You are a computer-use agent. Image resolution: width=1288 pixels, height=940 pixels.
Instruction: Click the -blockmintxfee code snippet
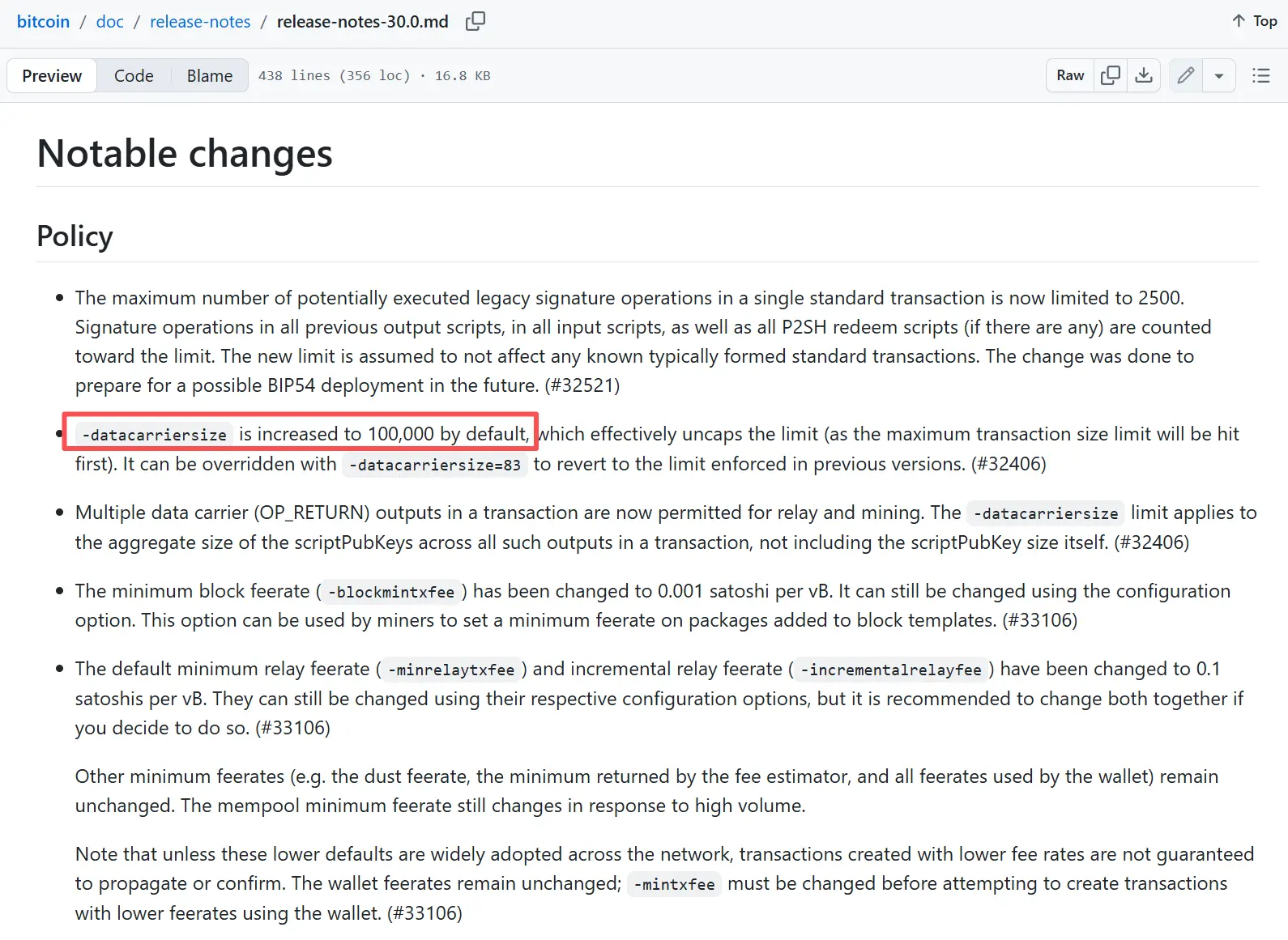pos(391,592)
